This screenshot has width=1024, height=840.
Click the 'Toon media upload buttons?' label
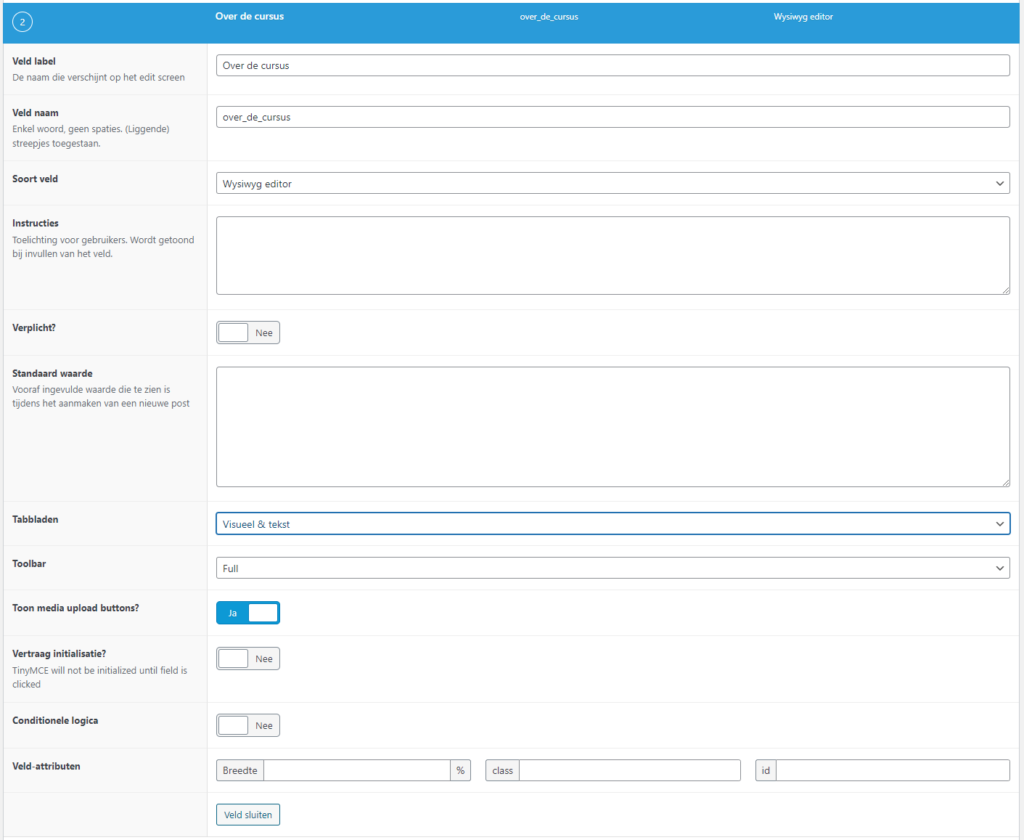tap(76, 607)
